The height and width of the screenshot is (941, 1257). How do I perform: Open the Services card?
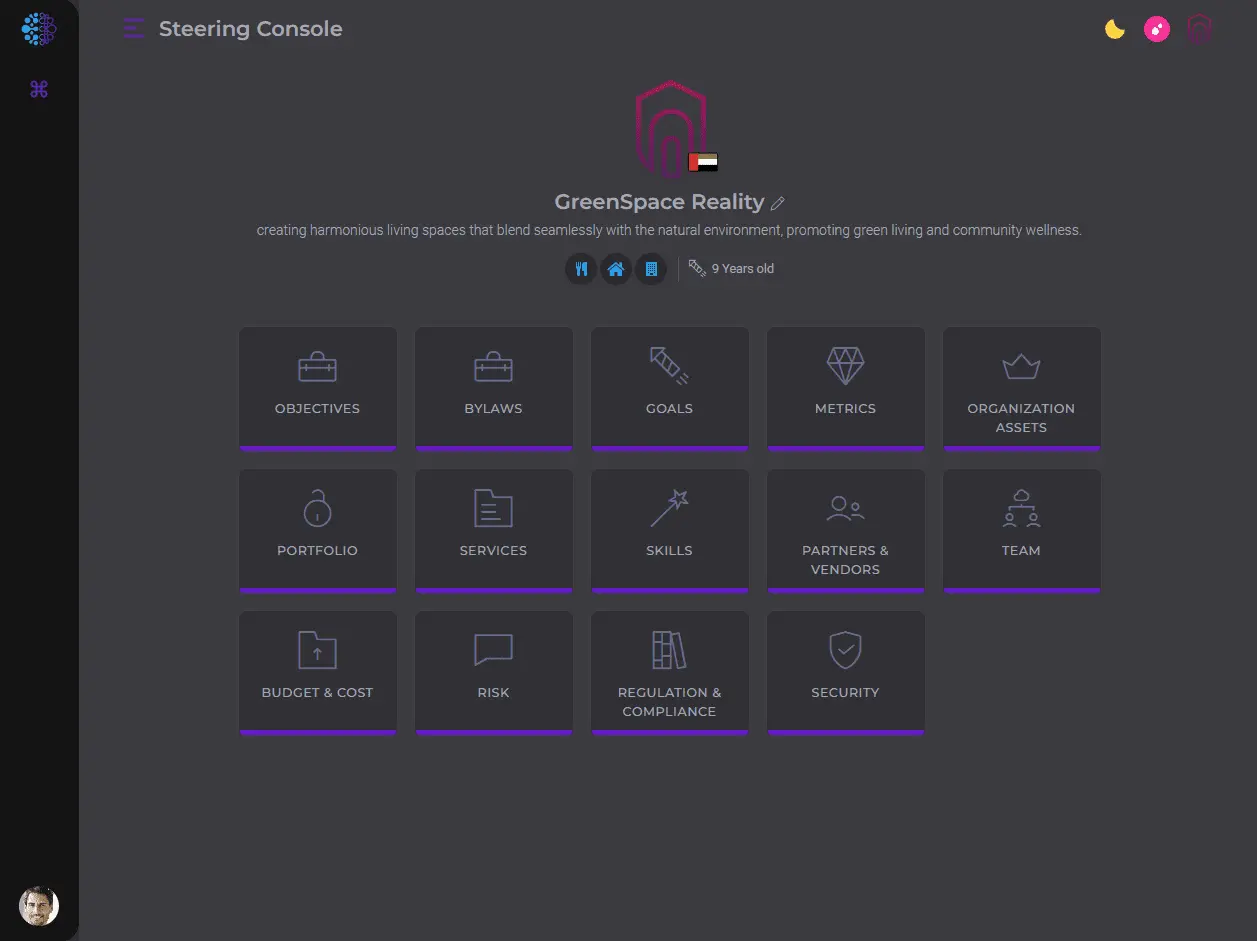494,531
